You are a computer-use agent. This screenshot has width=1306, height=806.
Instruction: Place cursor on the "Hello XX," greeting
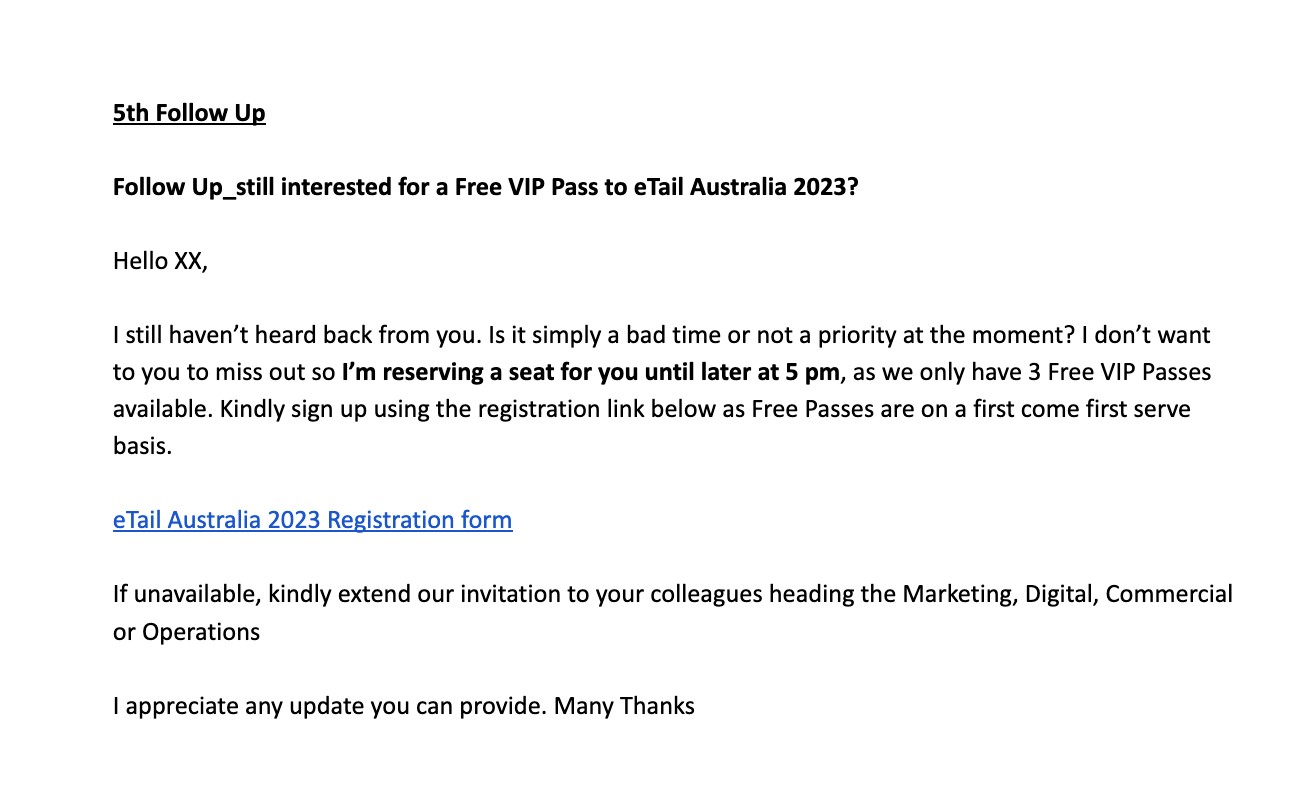(160, 261)
